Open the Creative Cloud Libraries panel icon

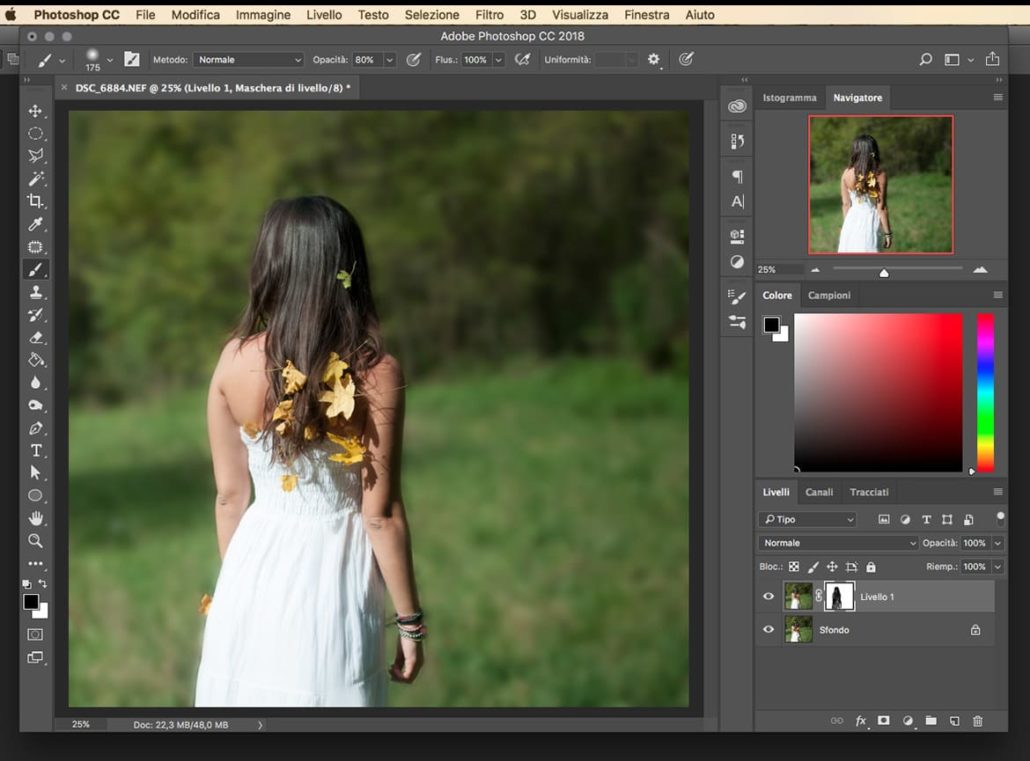pyautogui.click(x=737, y=106)
